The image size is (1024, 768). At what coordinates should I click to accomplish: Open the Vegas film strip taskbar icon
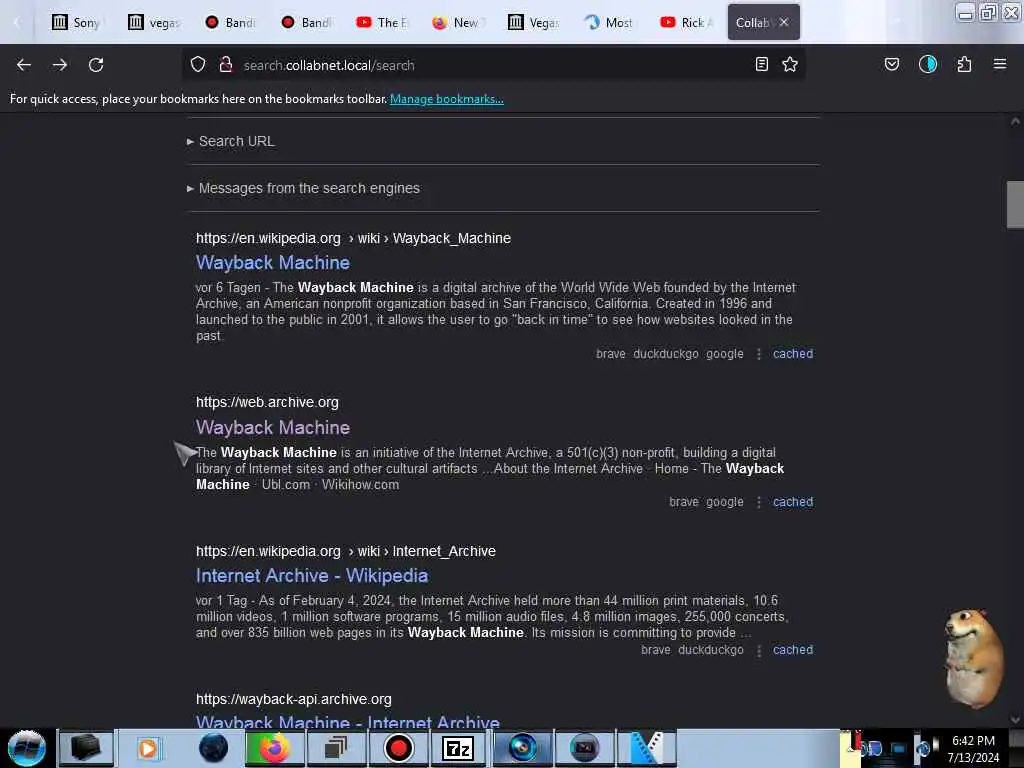point(647,748)
